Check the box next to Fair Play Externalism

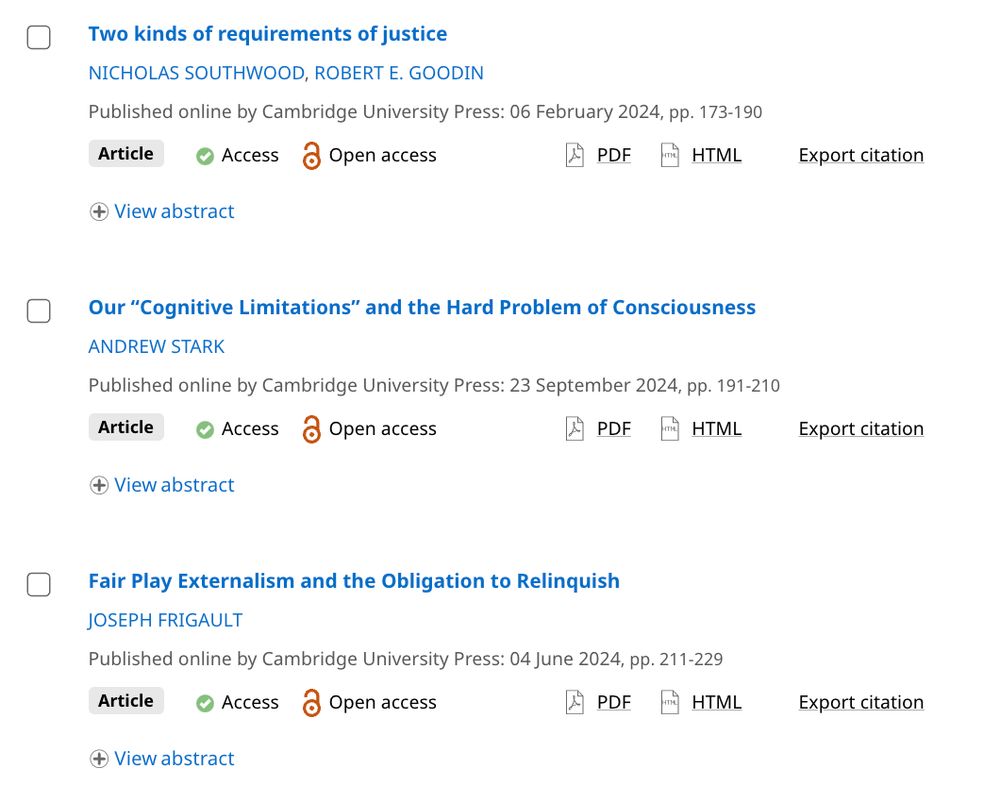[x=39, y=584]
